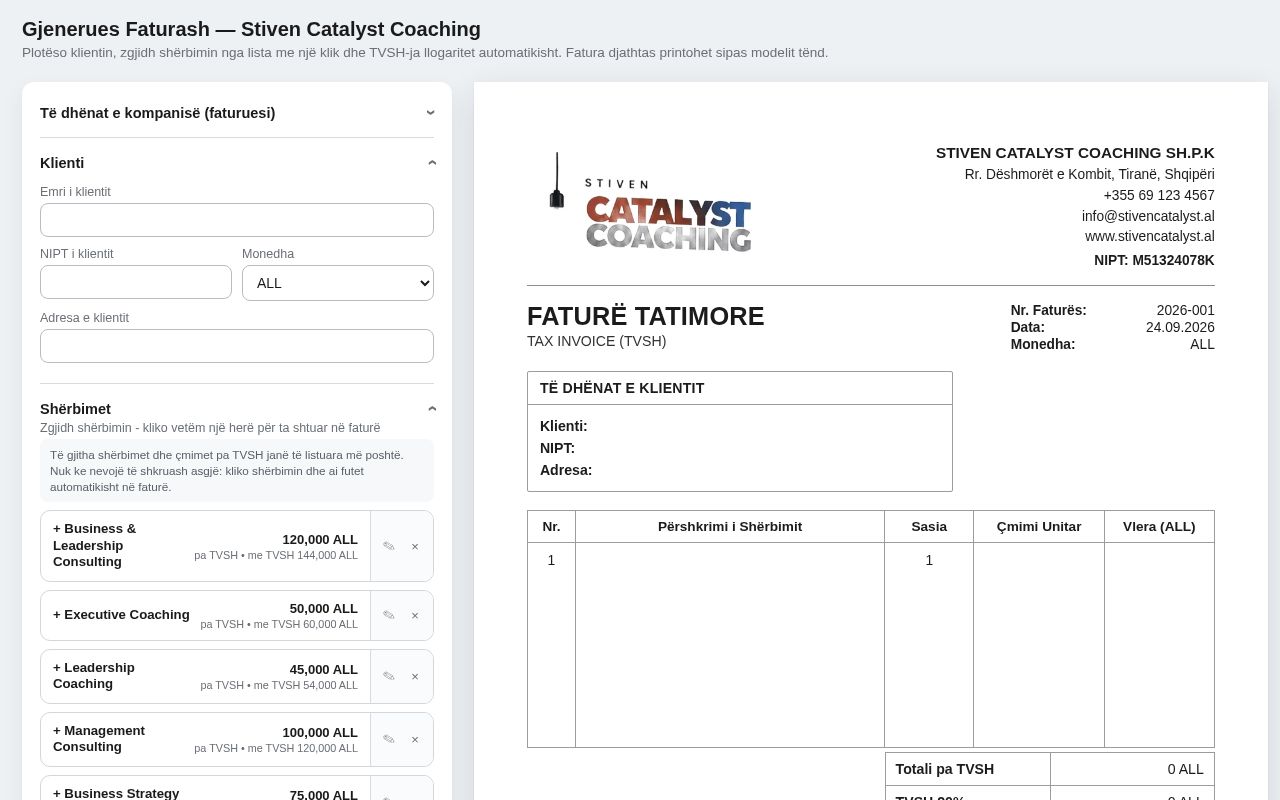This screenshot has width=1280, height=800.
Task: Collapse the Shërbimet section
Action: 237,409
